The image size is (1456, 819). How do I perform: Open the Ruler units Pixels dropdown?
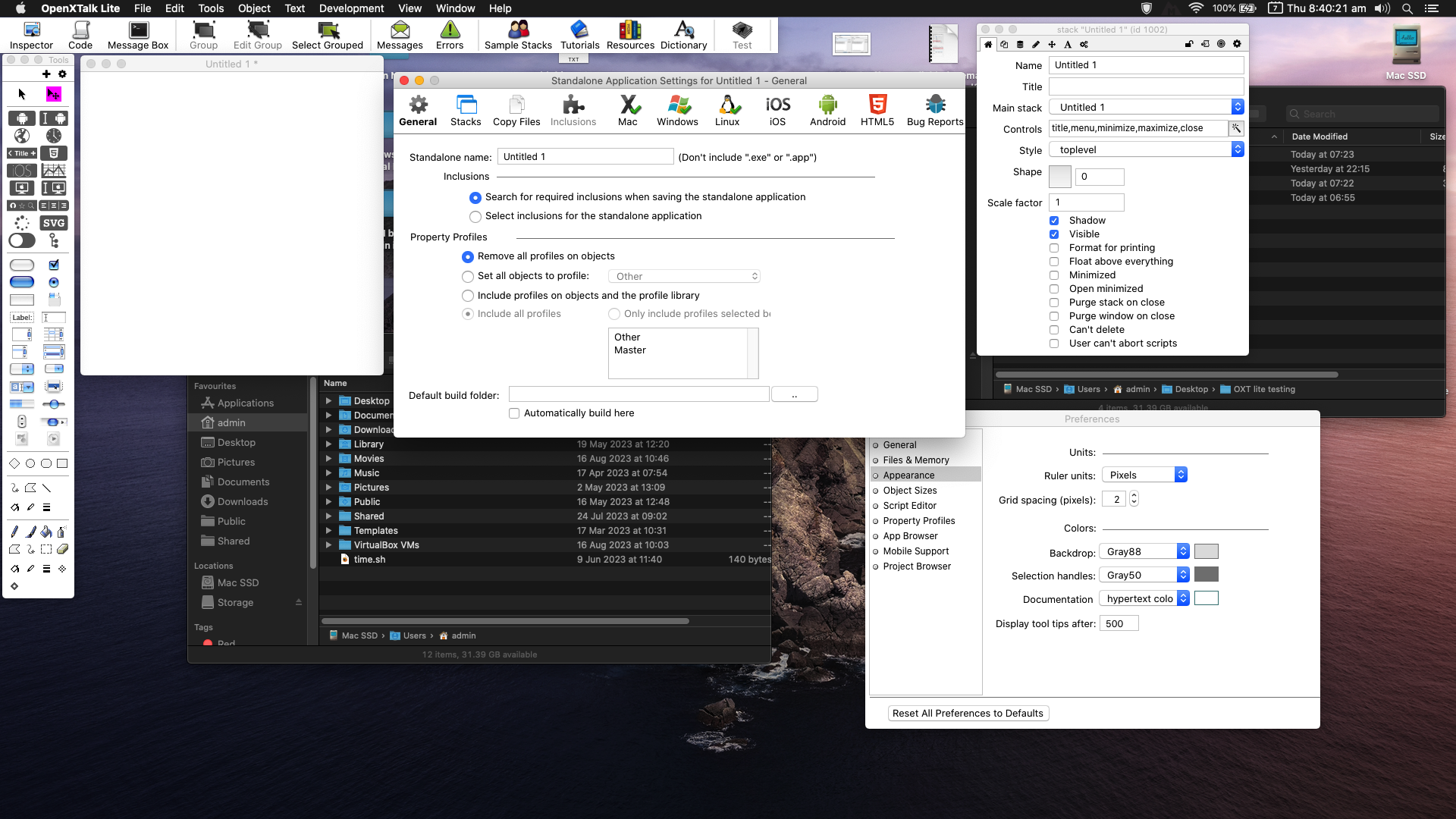pyautogui.click(x=1144, y=475)
